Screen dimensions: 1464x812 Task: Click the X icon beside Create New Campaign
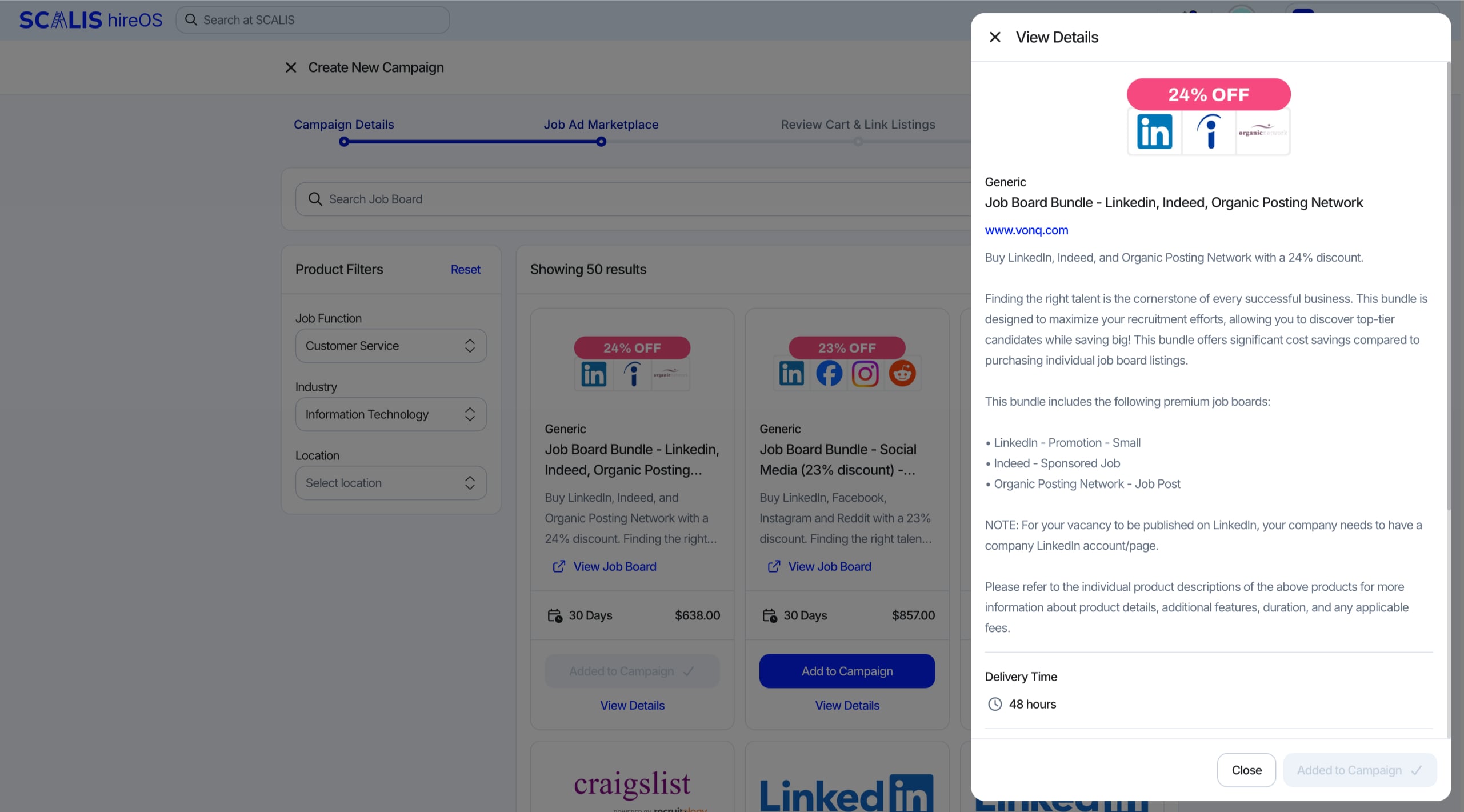click(291, 67)
